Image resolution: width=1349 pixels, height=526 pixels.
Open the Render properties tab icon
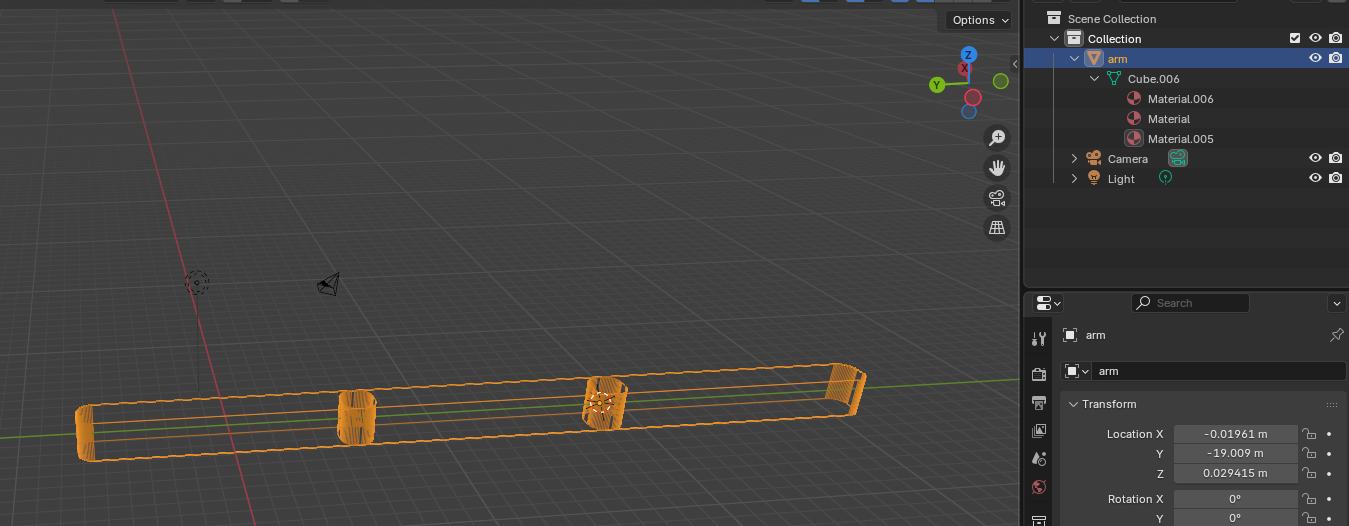tap(1039, 373)
